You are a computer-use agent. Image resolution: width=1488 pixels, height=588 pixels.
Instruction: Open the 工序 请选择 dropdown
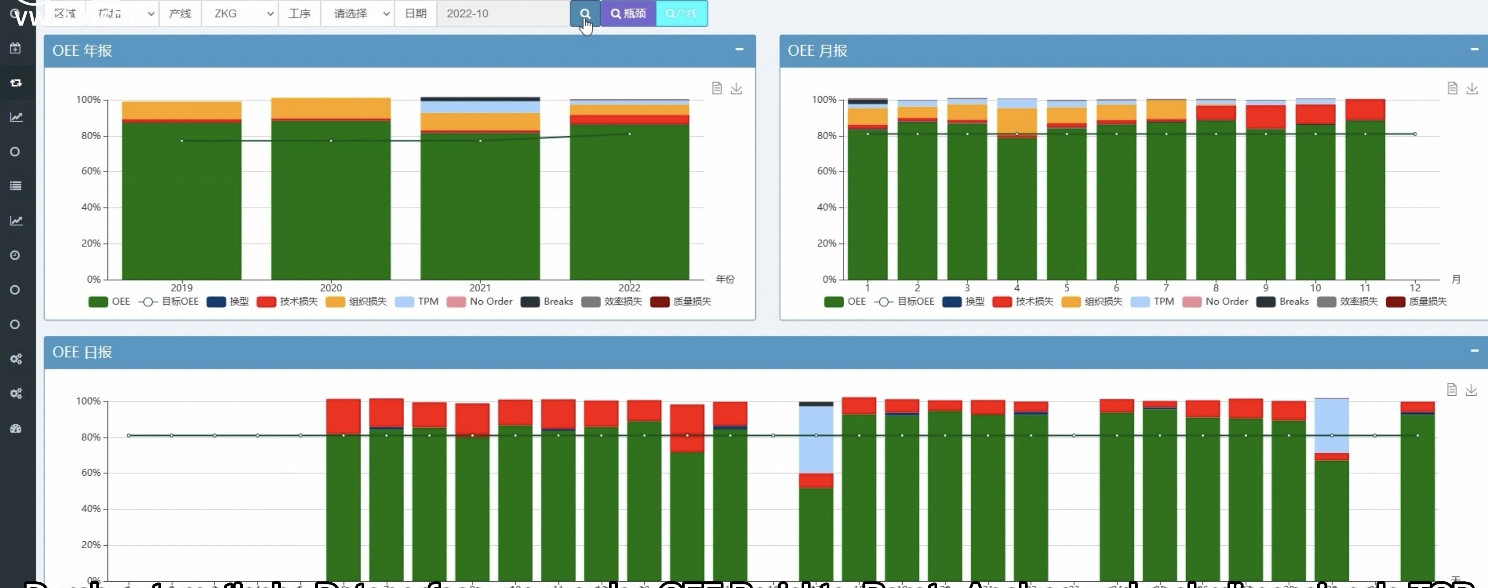click(358, 14)
